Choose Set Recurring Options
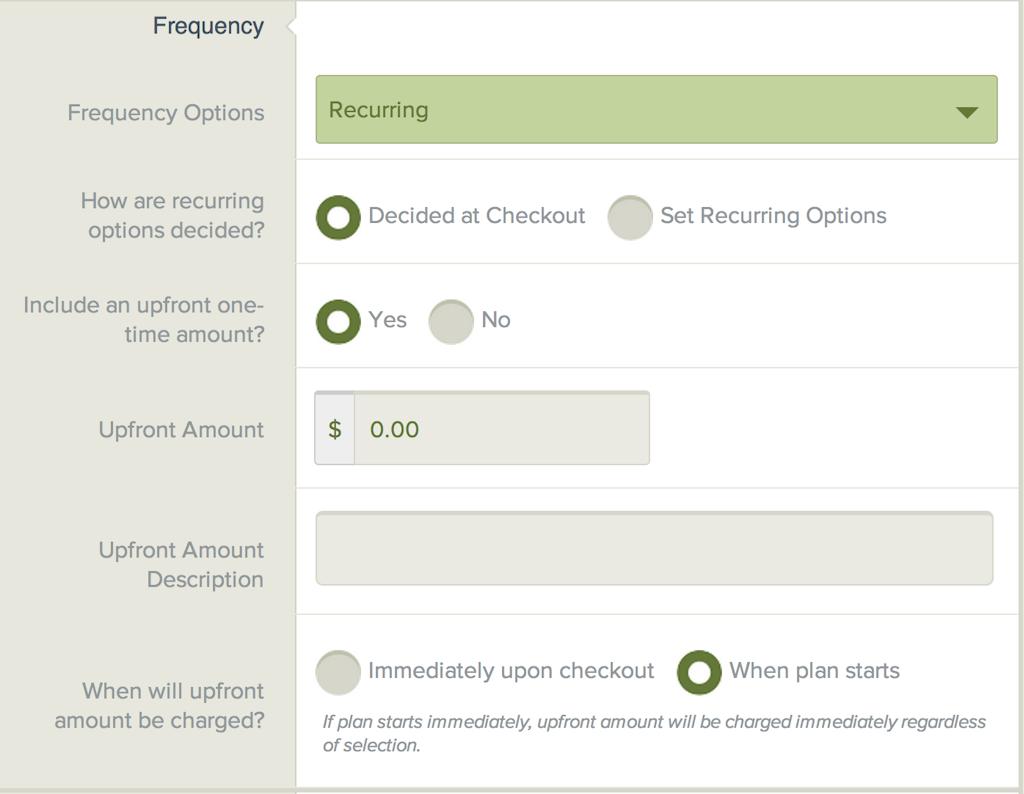Image resolution: width=1024 pixels, height=794 pixels. (x=630, y=217)
